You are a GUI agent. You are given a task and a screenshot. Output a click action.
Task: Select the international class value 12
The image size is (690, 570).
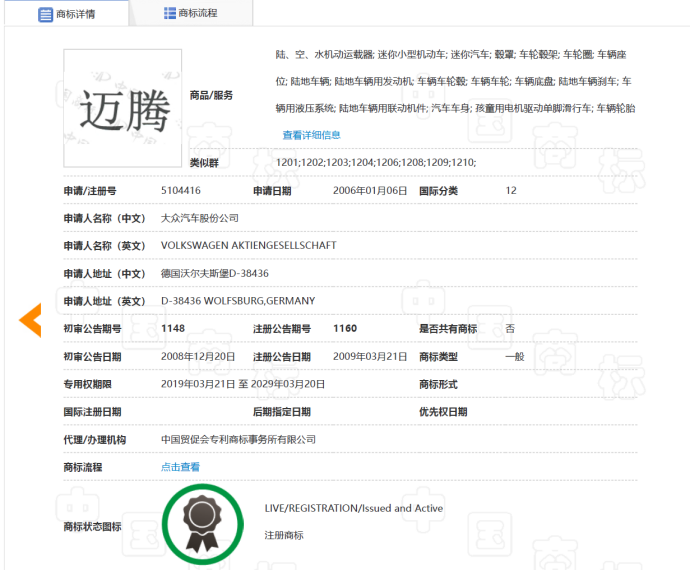pos(511,191)
